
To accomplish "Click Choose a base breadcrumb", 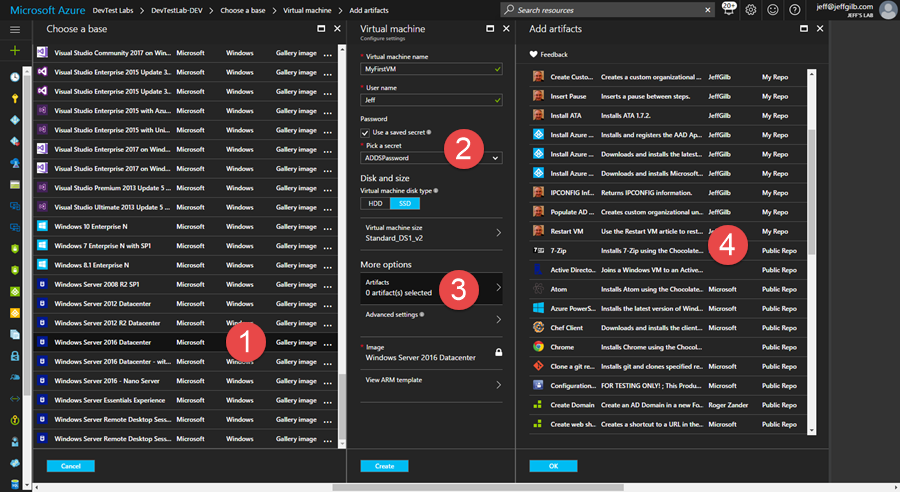I will [243, 10].
